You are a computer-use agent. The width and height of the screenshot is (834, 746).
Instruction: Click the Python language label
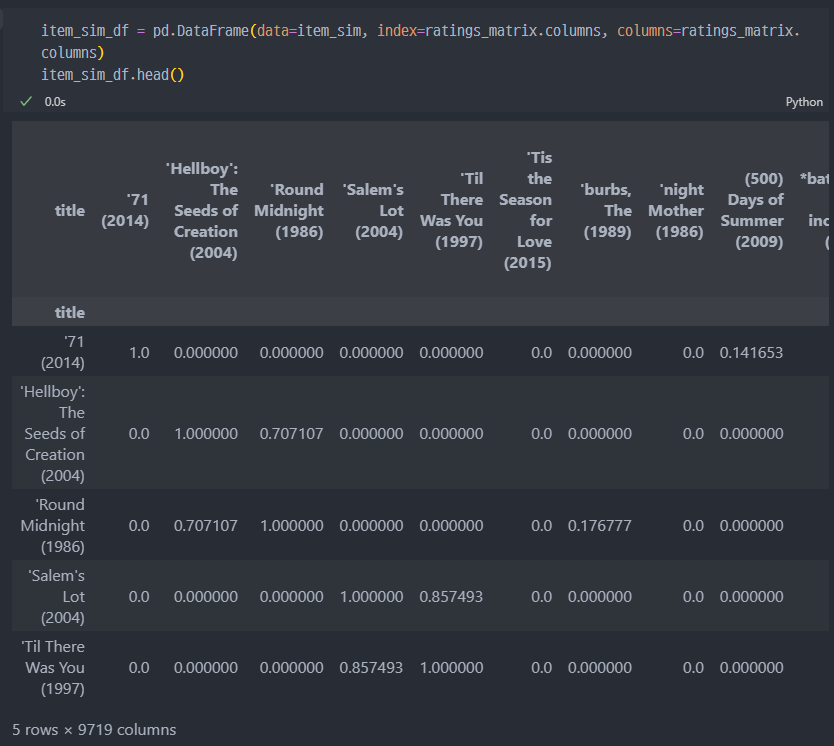pos(804,102)
